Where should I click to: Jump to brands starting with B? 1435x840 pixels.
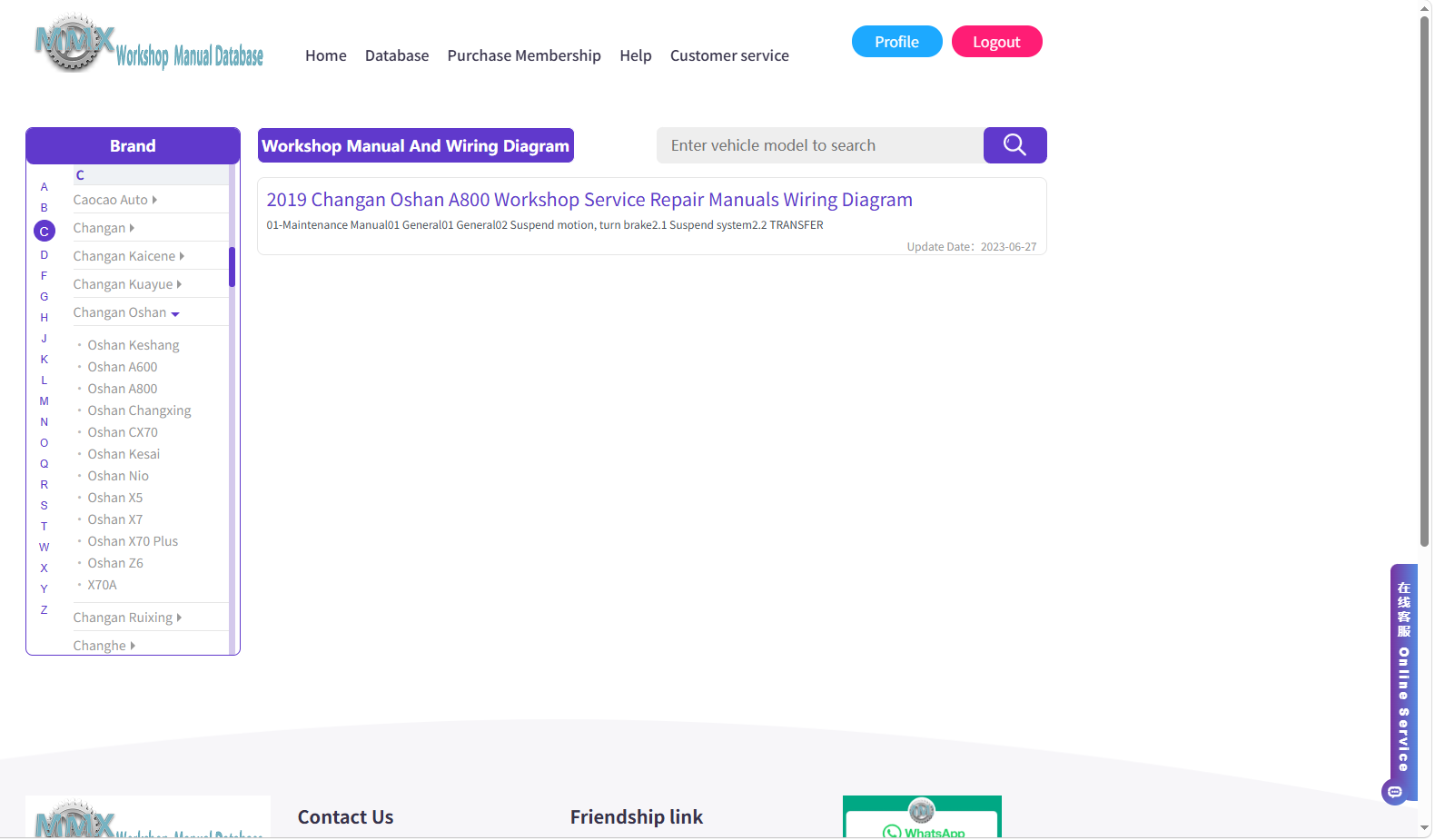coord(44,208)
